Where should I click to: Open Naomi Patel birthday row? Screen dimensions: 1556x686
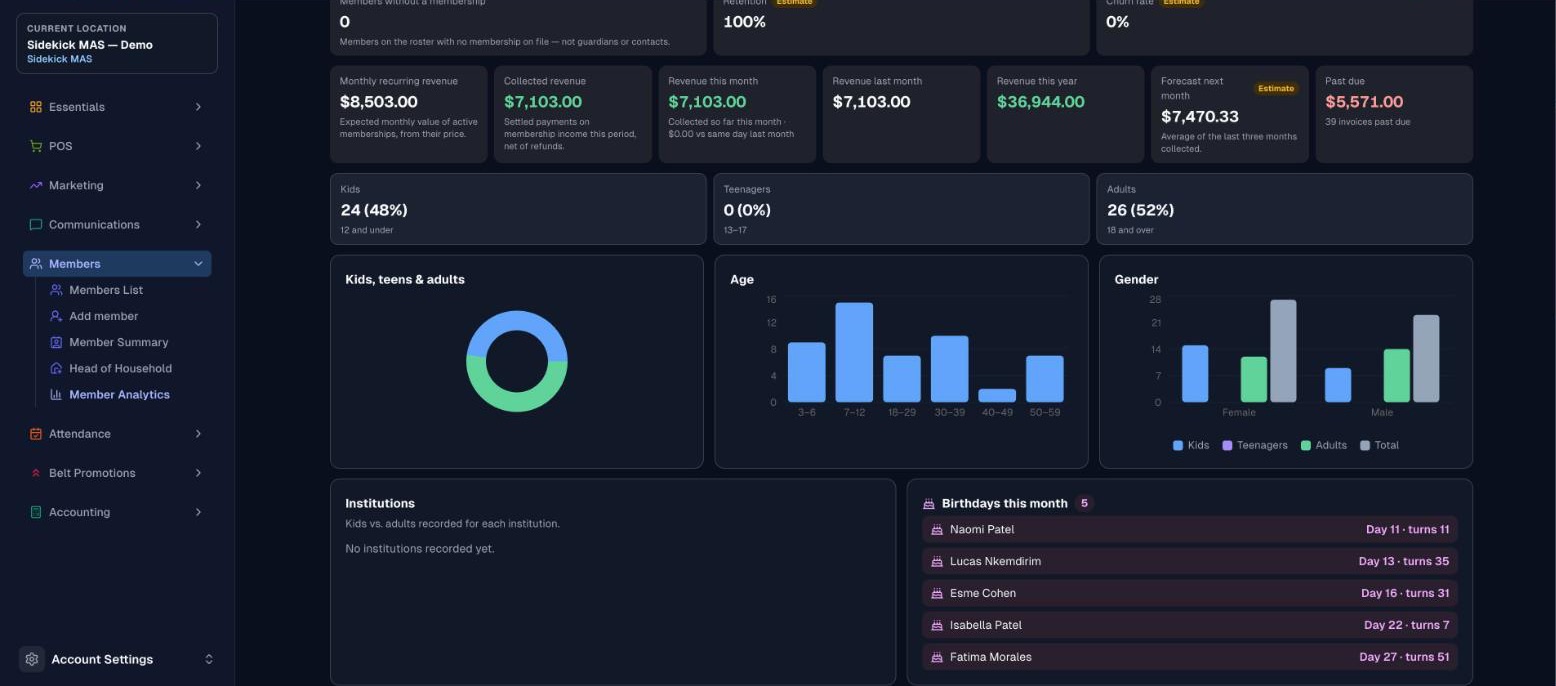tap(1190, 530)
